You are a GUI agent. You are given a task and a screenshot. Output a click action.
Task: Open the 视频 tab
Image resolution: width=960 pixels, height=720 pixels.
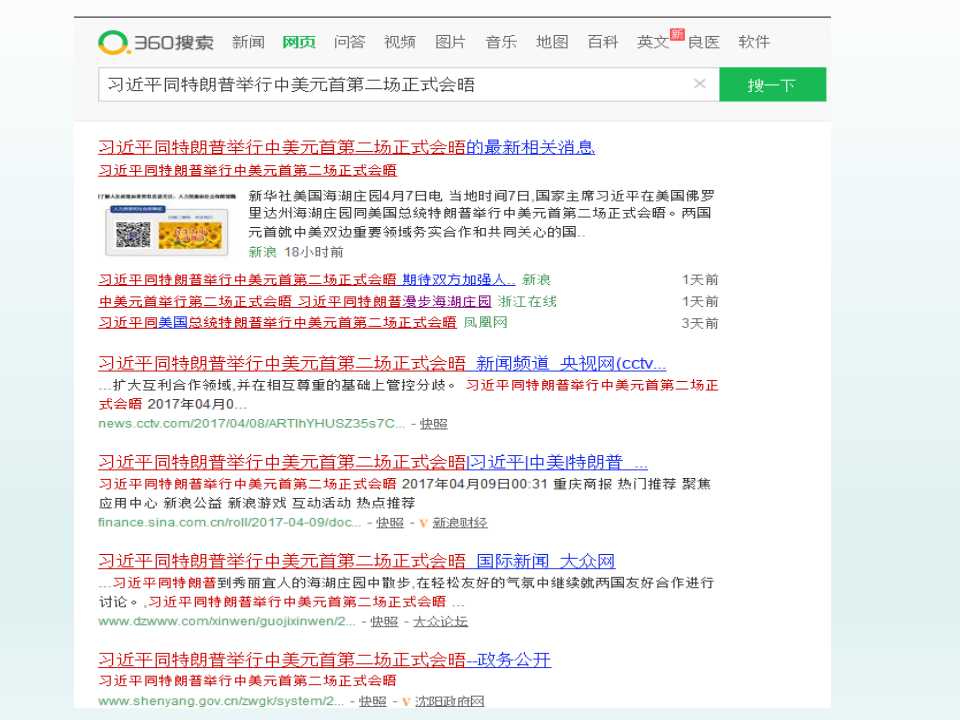pyautogui.click(x=400, y=42)
